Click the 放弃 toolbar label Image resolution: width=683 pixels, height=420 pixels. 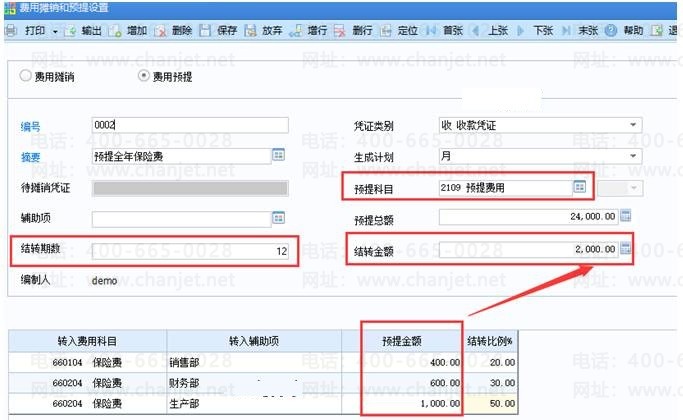(272, 30)
